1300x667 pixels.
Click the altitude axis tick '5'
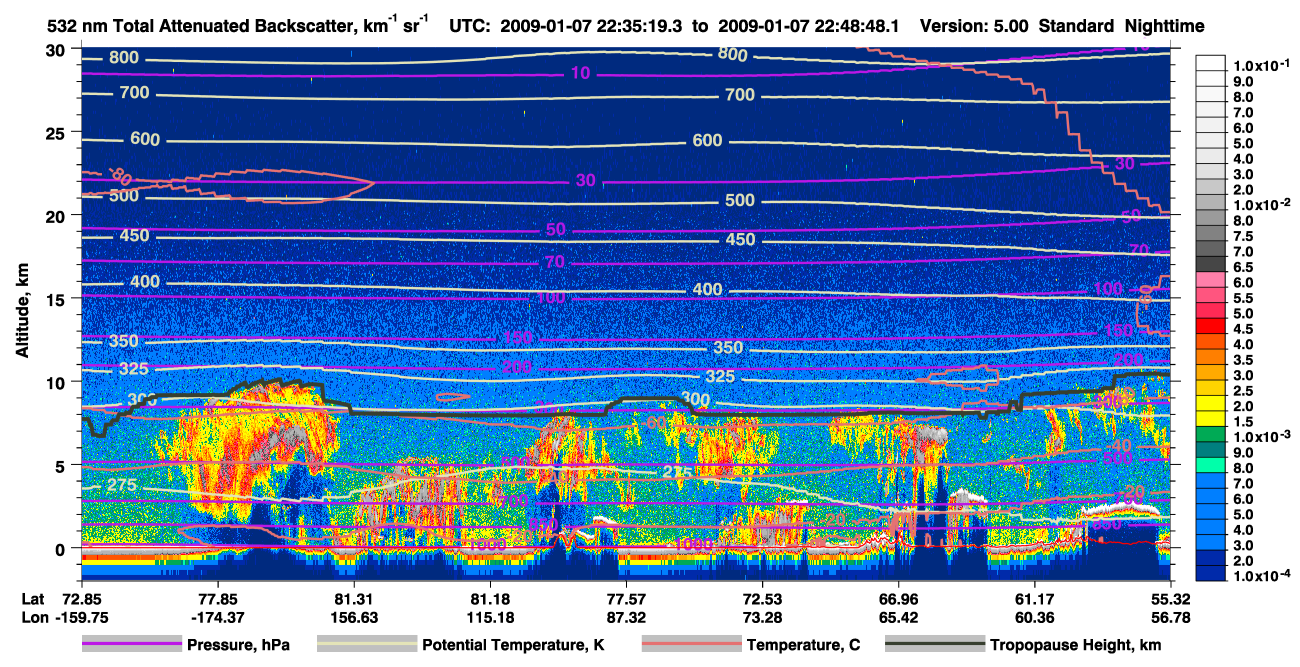pyautogui.click(x=62, y=465)
